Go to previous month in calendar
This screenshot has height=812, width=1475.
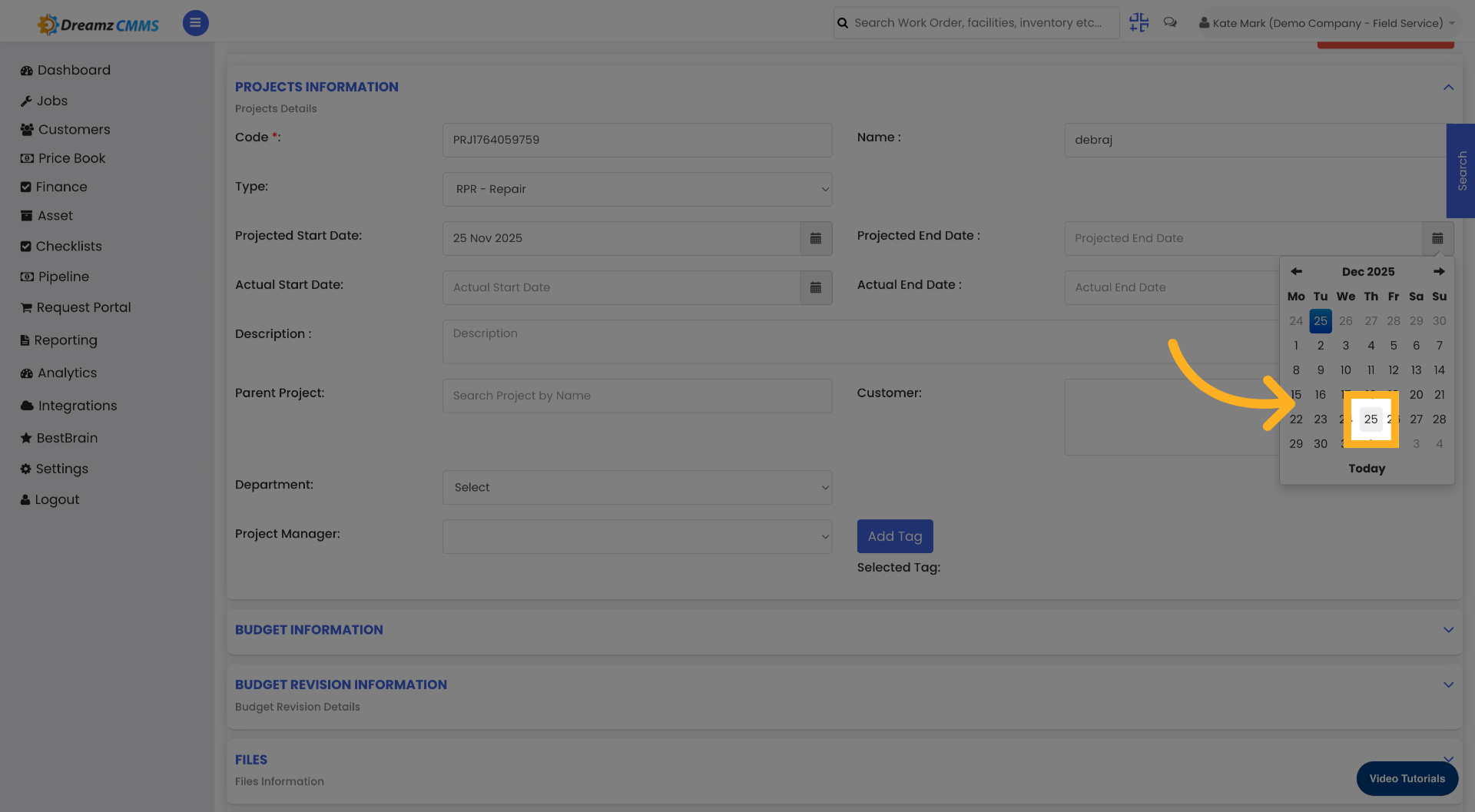click(1296, 271)
